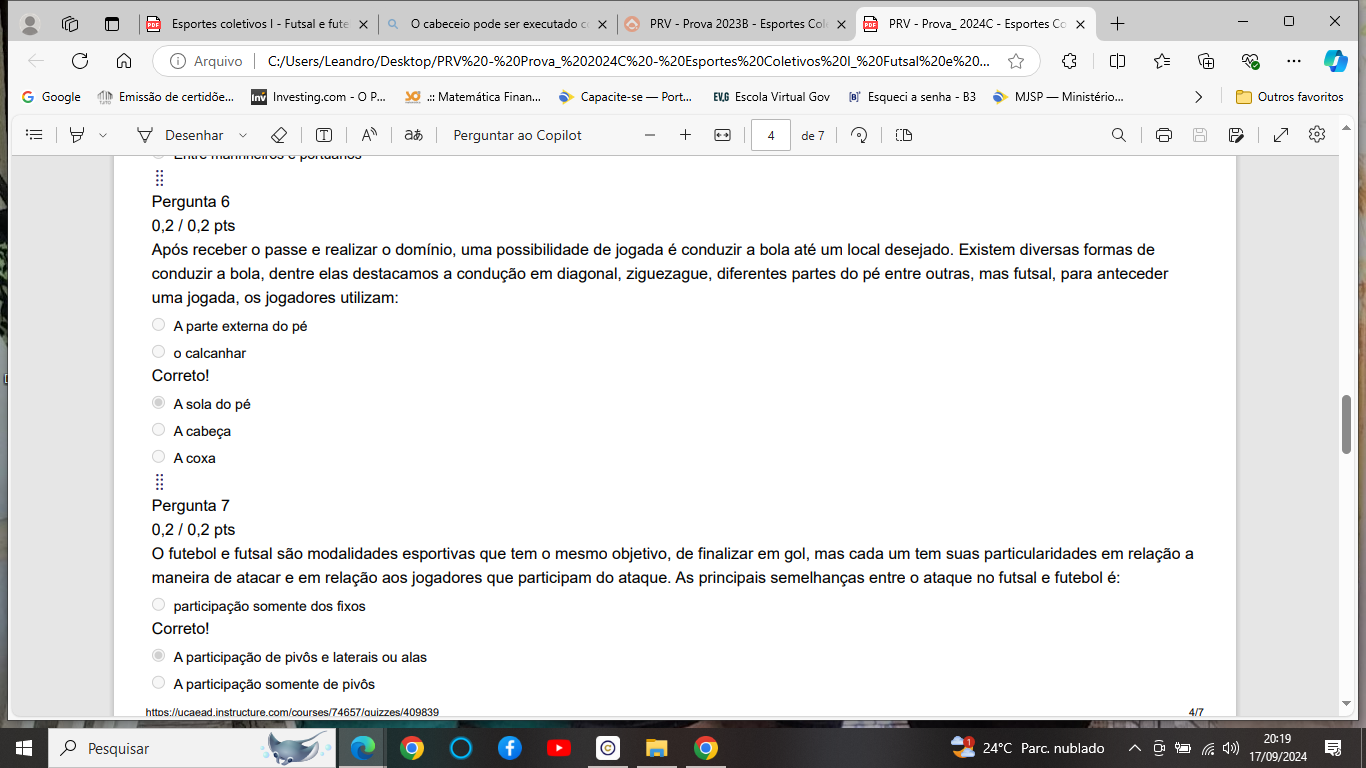Open YouTube from the taskbar
The width and height of the screenshot is (1366, 768).
point(559,748)
